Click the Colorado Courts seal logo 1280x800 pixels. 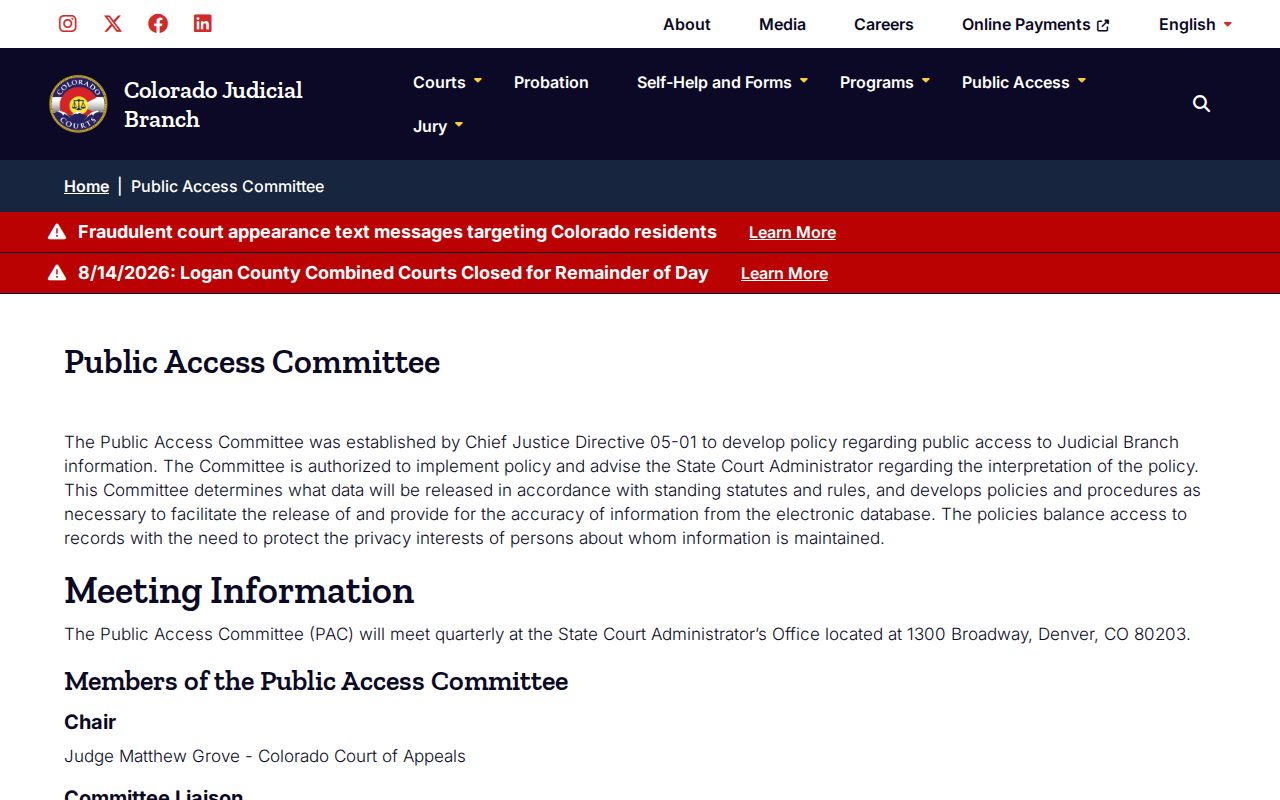point(78,104)
